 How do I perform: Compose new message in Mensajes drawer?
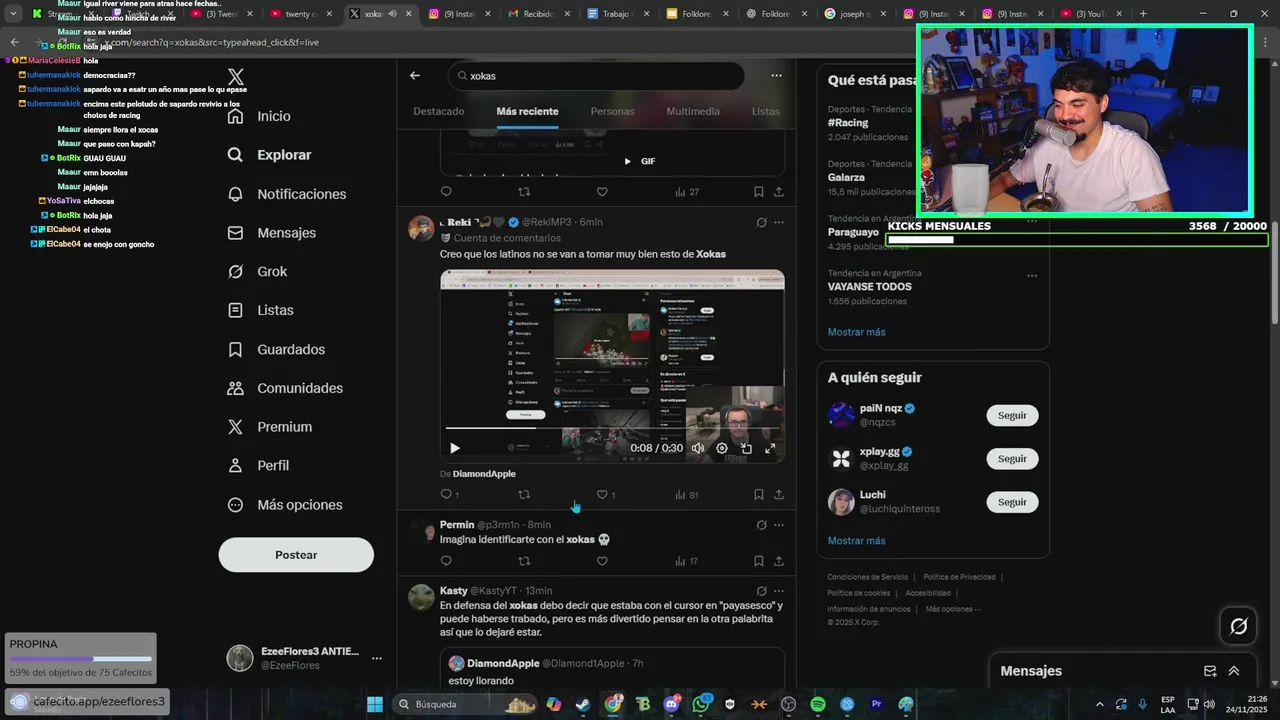pos(1210,671)
